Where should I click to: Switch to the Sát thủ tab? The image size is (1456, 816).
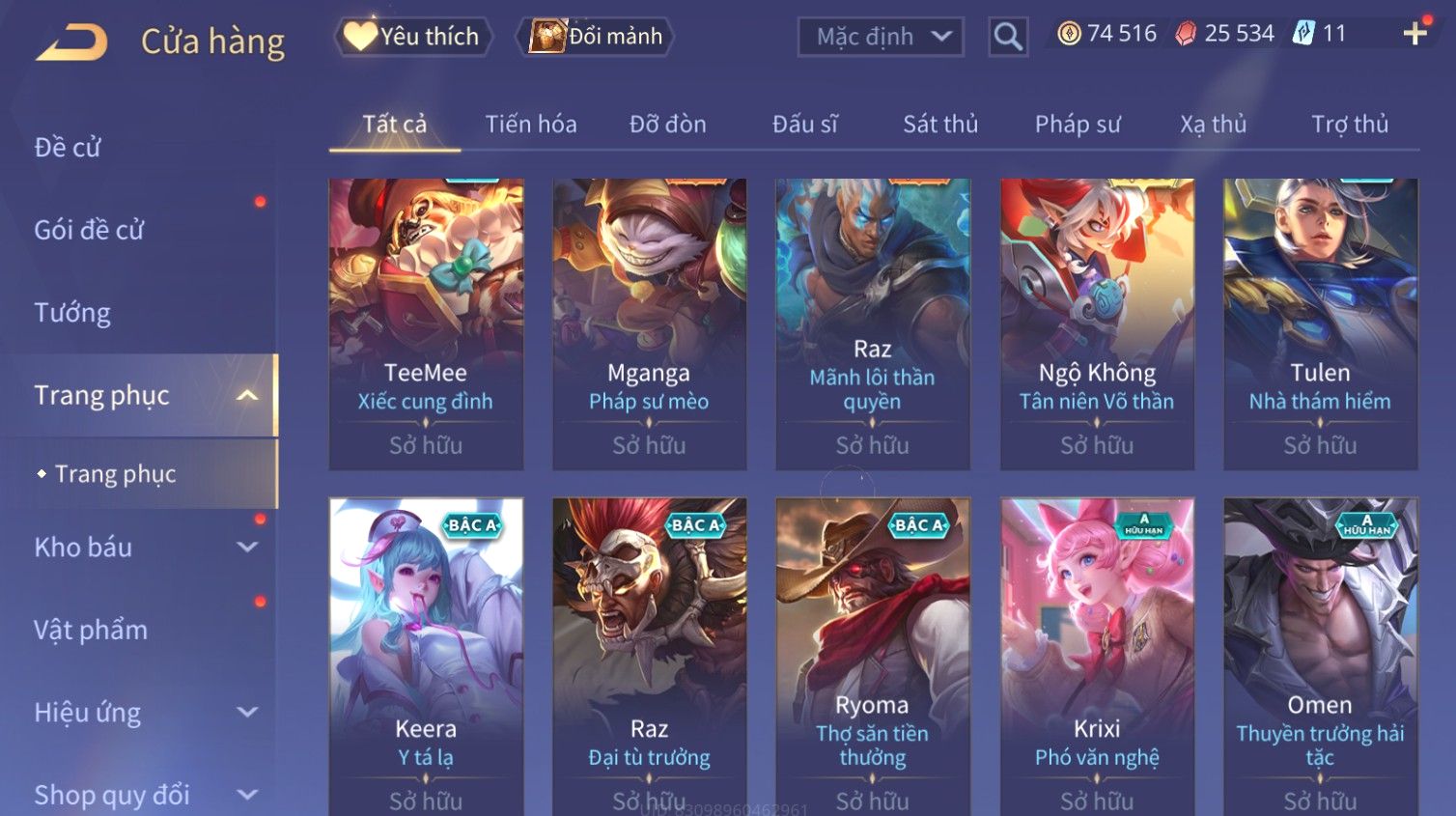[940, 124]
